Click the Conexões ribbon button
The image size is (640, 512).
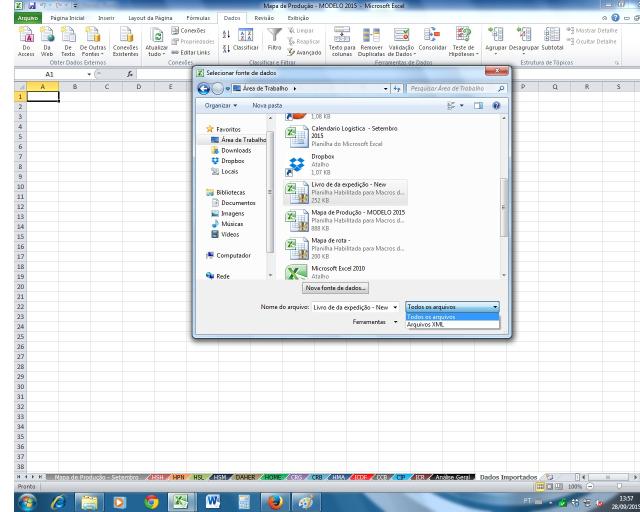point(188,31)
